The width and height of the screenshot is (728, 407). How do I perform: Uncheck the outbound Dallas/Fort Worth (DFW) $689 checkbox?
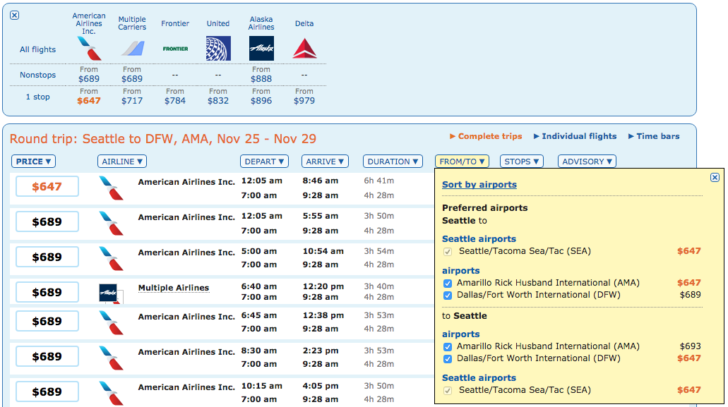(x=448, y=295)
